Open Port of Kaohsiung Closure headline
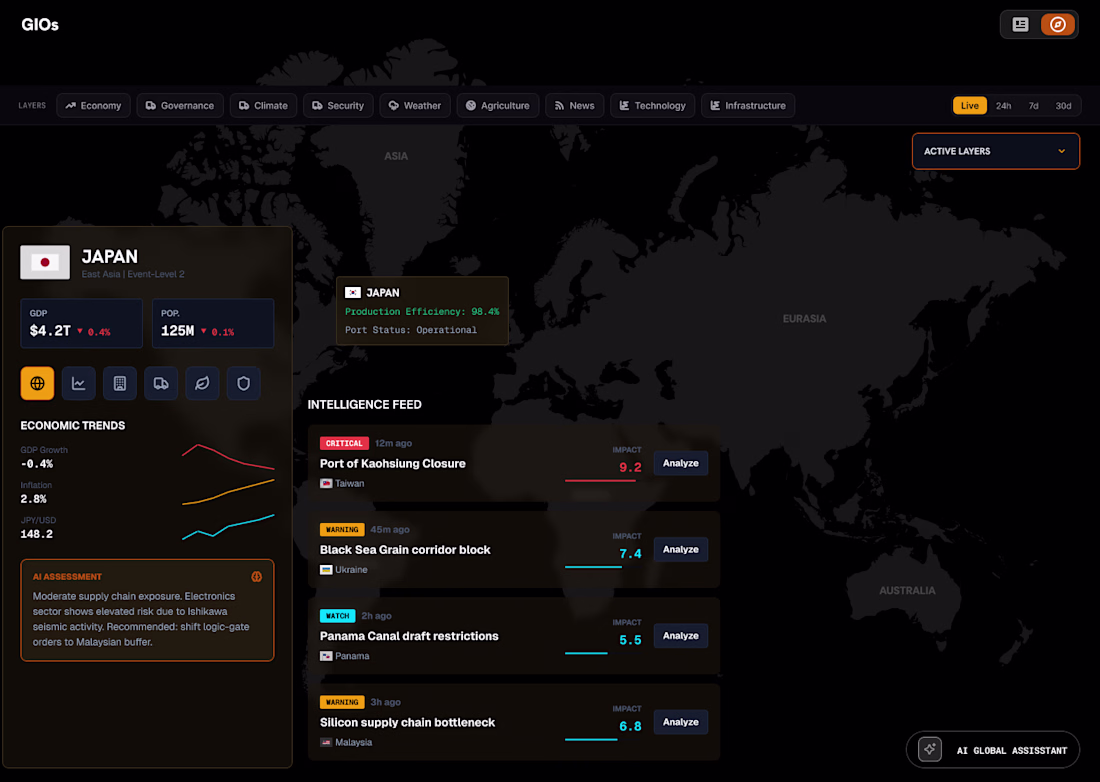The width and height of the screenshot is (1100, 782). (x=393, y=464)
